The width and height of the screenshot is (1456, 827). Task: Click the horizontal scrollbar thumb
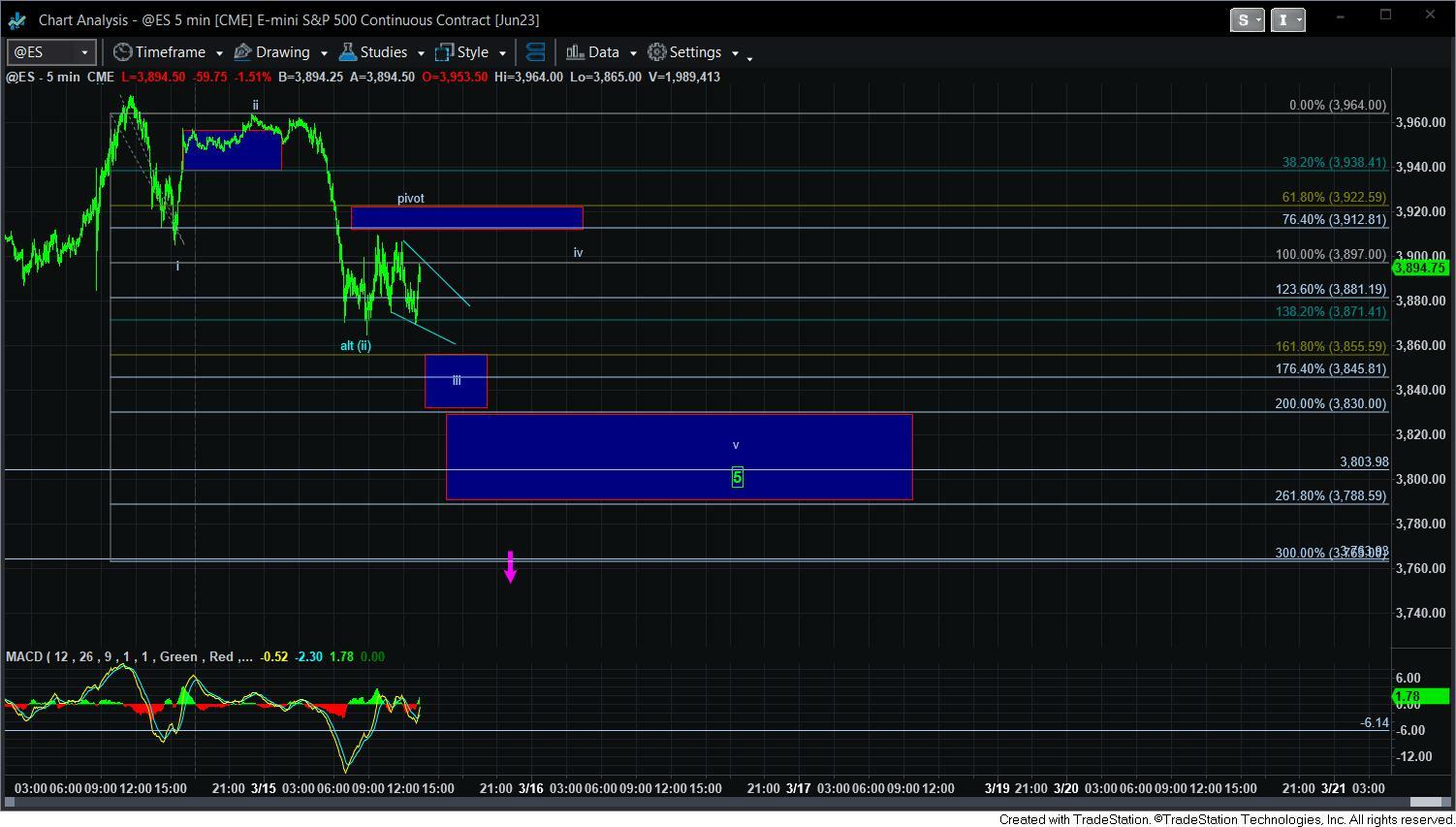tap(1425, 802)
